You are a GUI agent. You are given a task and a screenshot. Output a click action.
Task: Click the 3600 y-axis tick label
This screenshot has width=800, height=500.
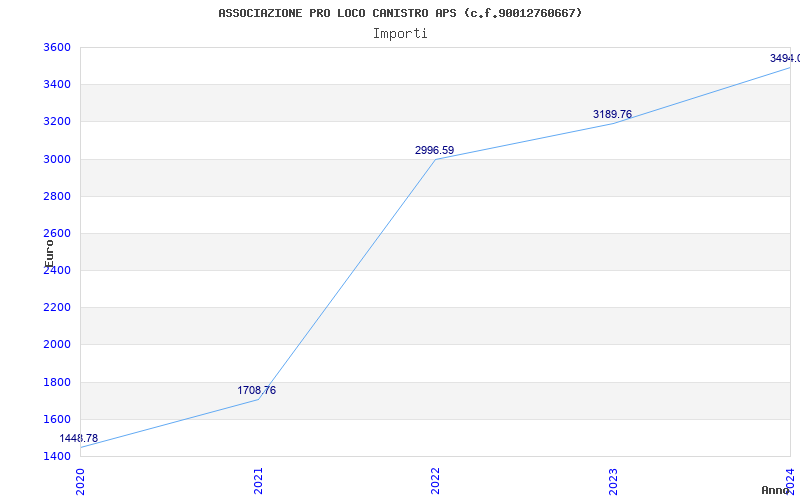[57, 47]
